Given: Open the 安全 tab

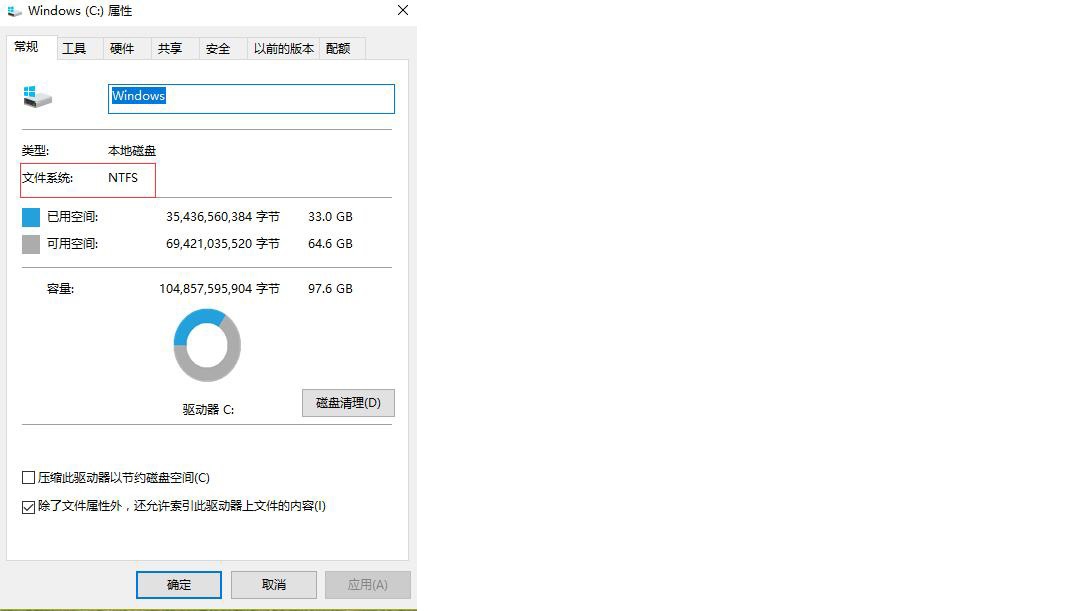Looking at the screenshot, I should (218, 48).
